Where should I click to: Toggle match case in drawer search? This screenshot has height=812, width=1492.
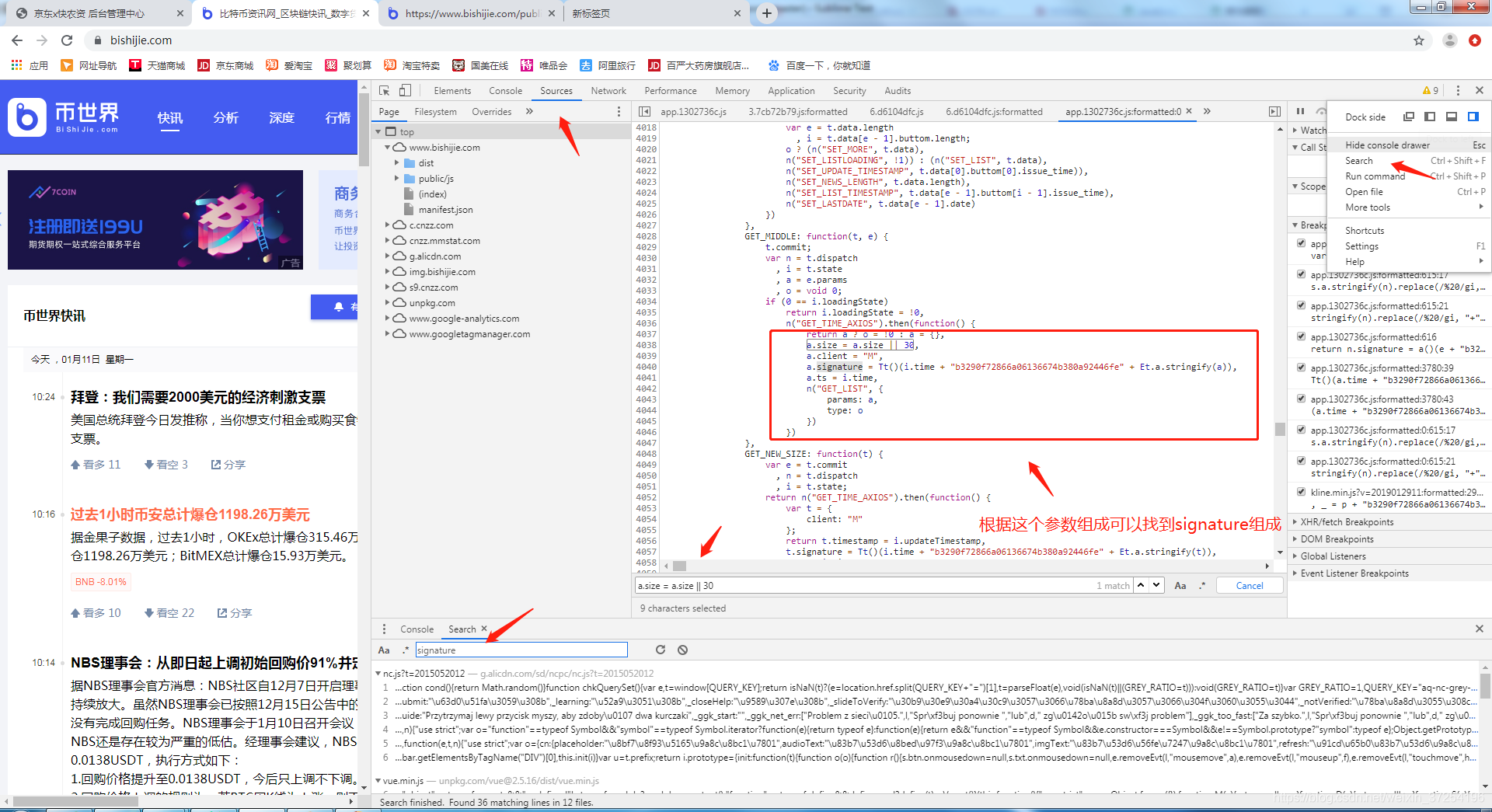pyautogui.click(x=384, y=650)
